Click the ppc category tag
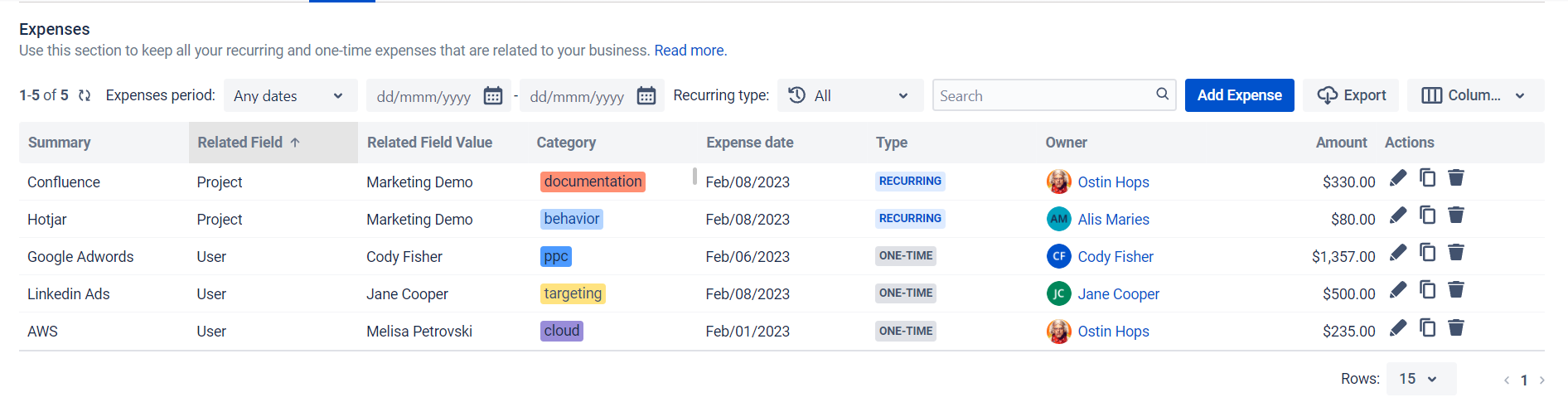 (x=556, y=256)
